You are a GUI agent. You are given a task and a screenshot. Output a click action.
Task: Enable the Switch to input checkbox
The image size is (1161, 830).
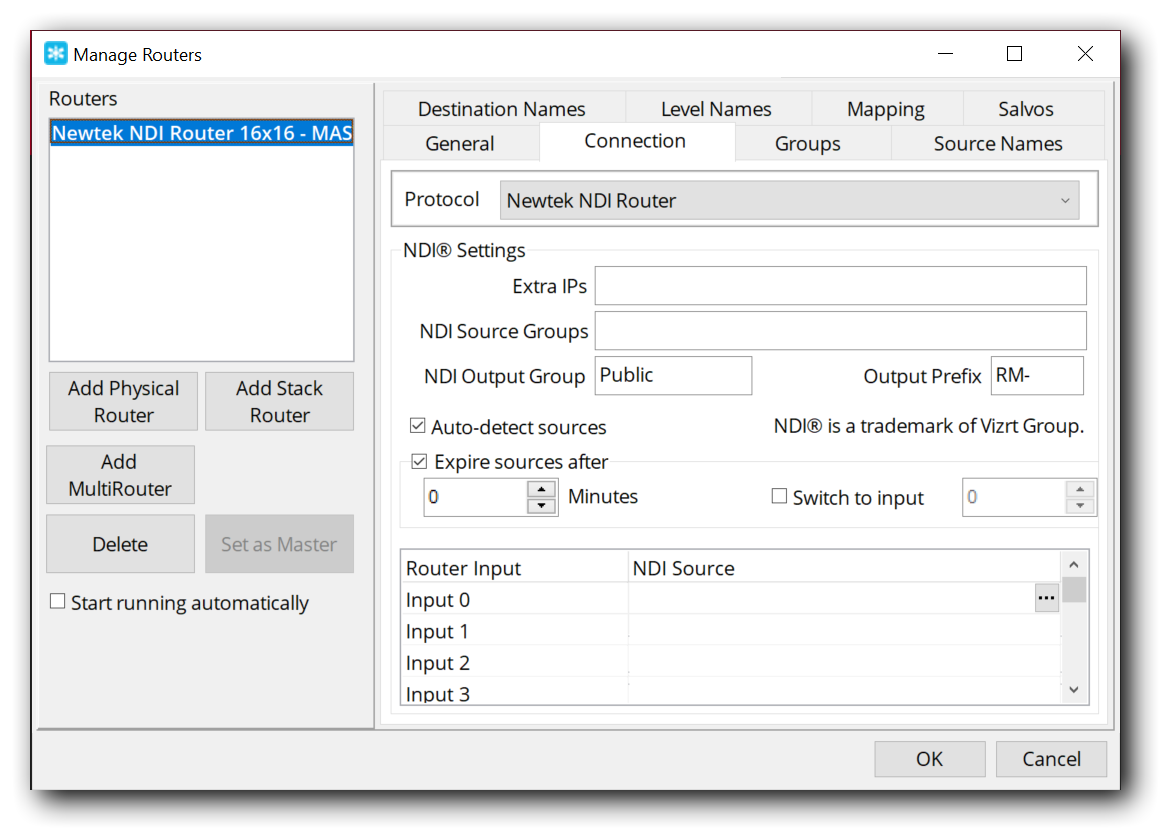tap(779, 496)
